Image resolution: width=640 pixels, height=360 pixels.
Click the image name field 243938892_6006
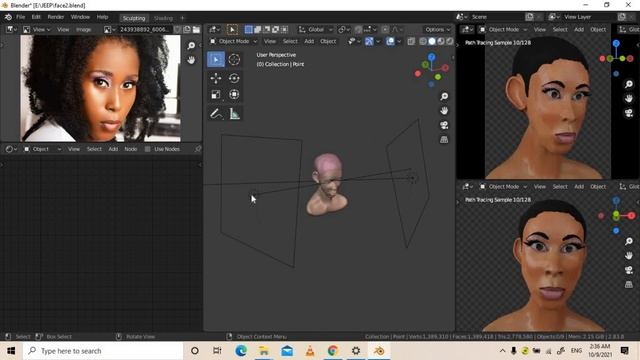coord(144,29)
